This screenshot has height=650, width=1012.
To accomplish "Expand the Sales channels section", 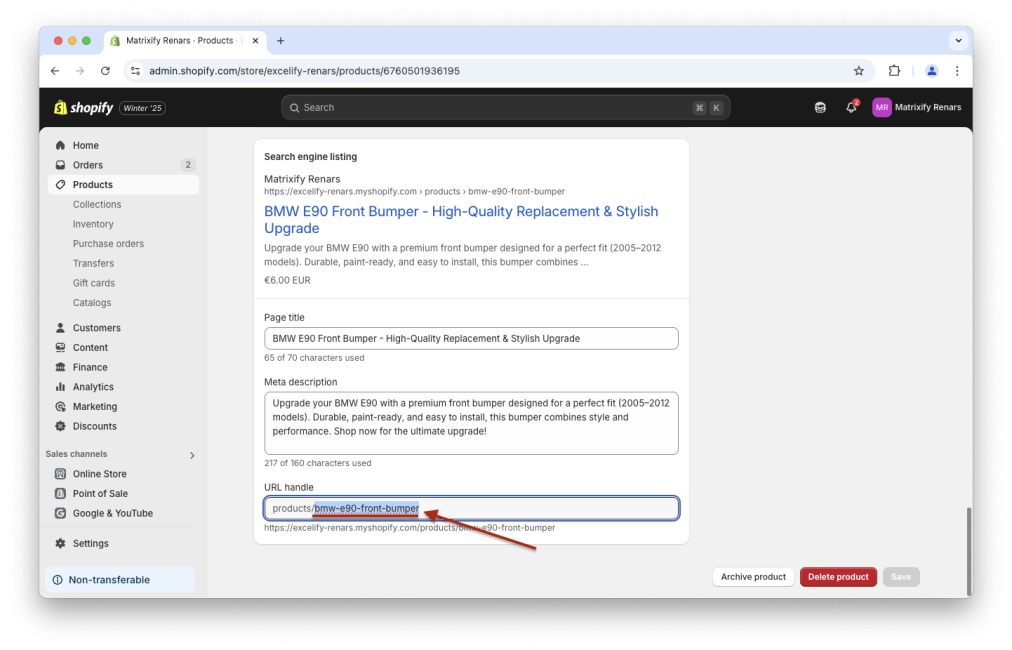I will click(190, 454).
